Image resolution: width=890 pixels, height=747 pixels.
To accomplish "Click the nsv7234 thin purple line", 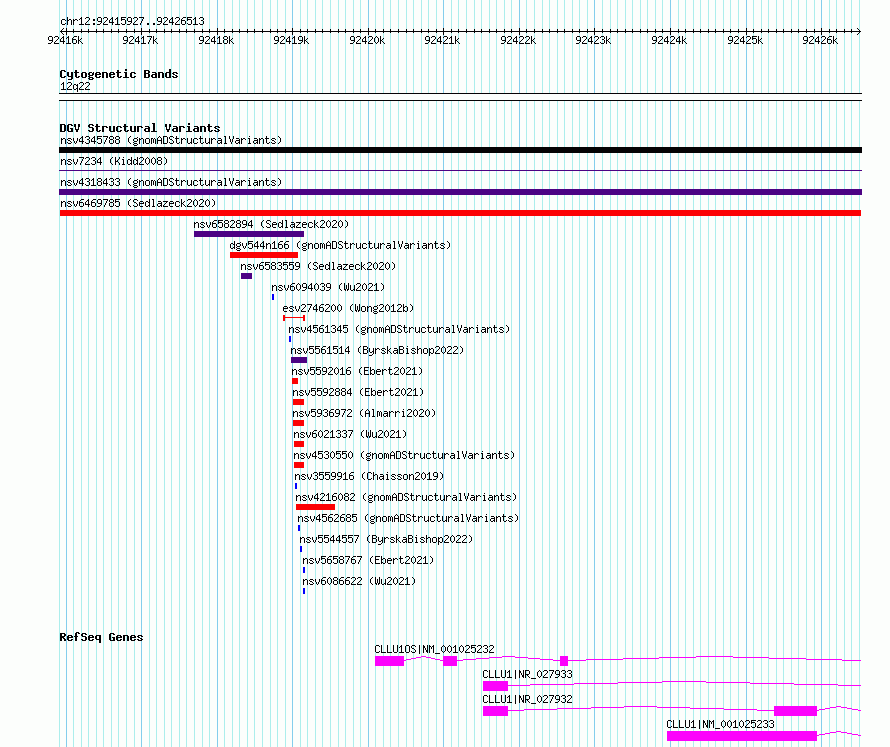I will [460, 171].
